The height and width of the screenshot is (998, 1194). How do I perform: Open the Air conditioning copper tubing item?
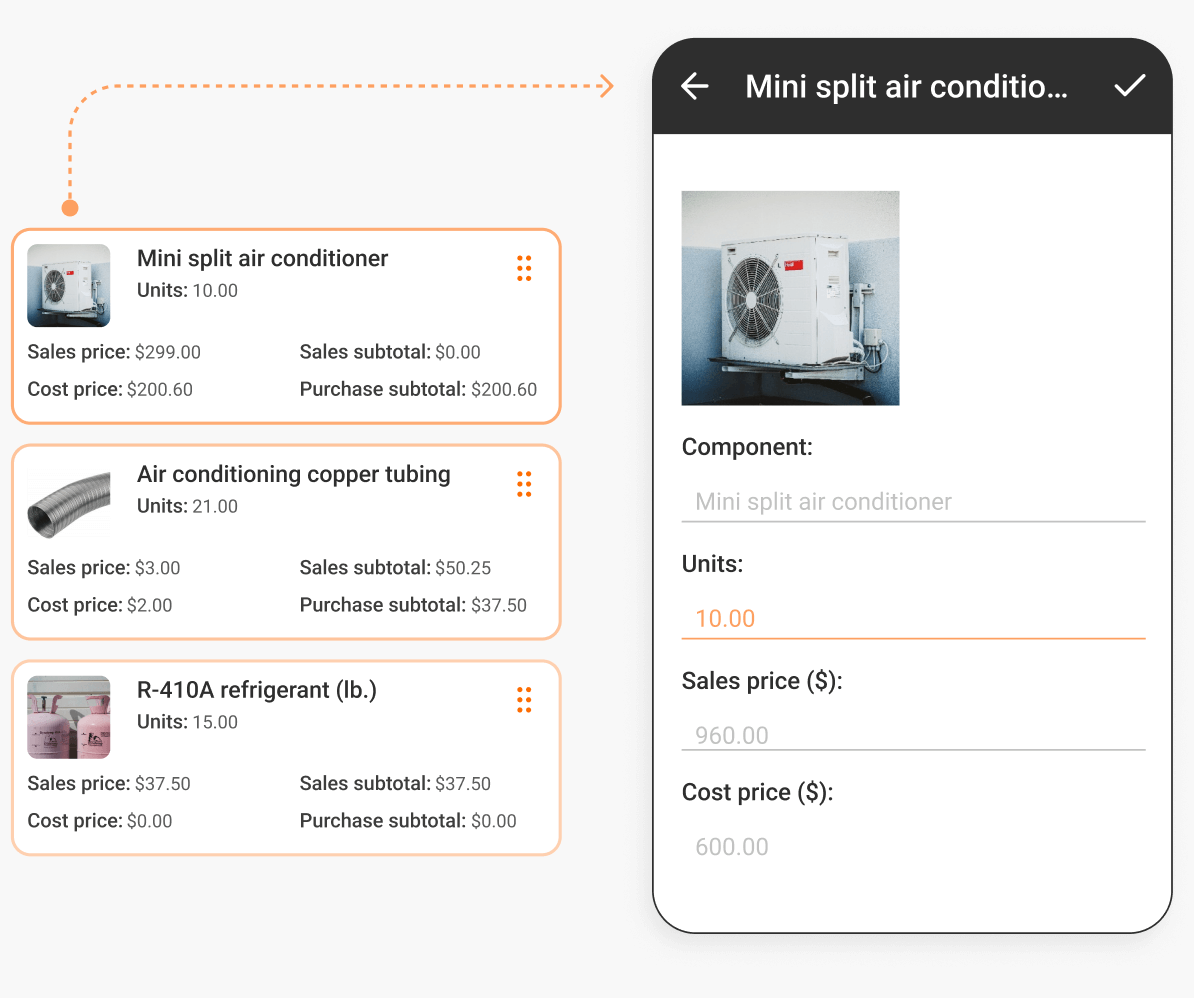pyautogui.click(x=285, y=541)
